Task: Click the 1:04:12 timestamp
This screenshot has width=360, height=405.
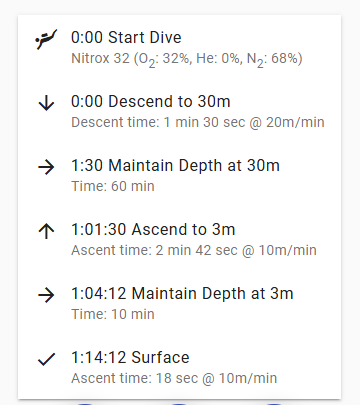Action: point(99,293)
